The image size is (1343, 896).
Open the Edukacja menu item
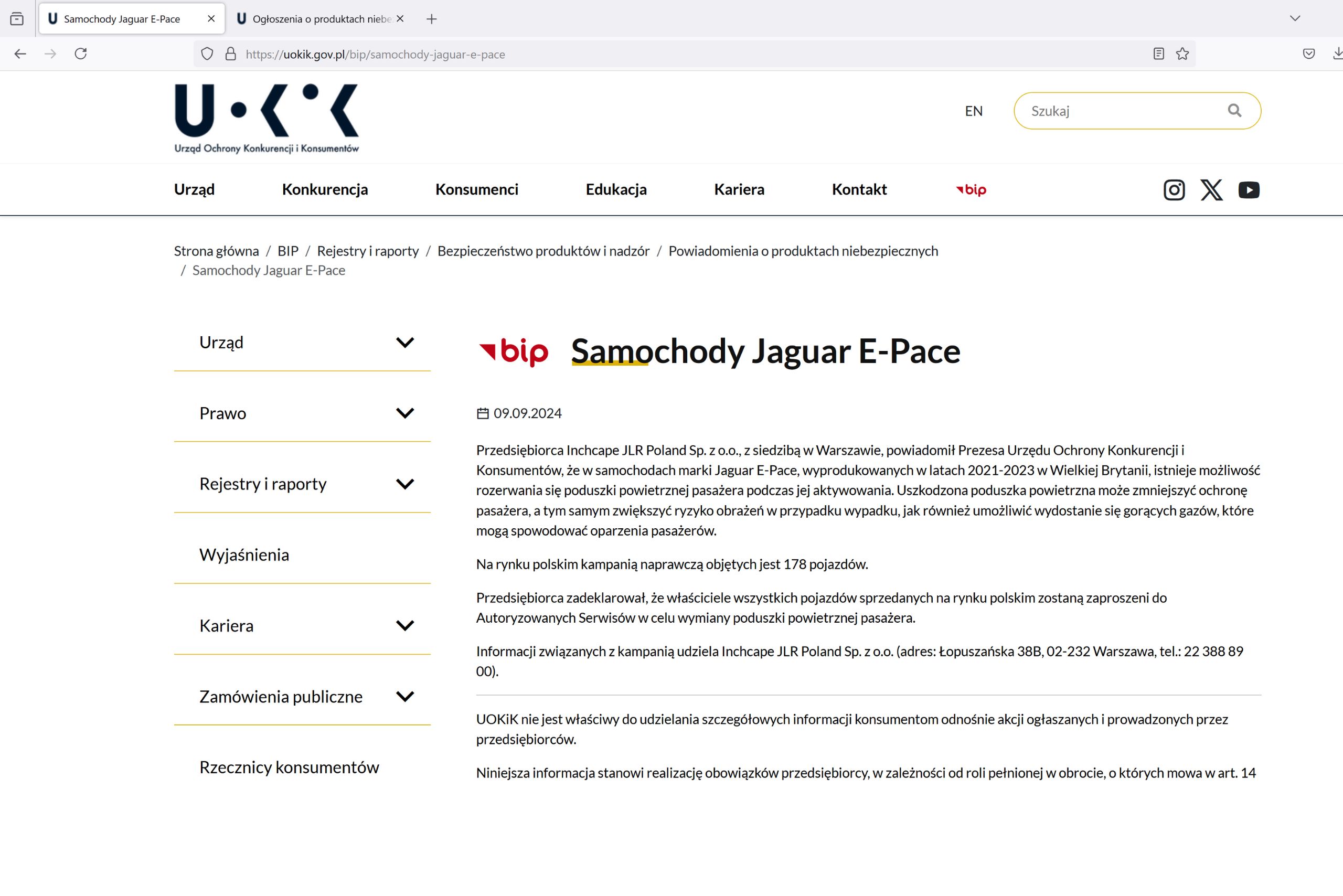[616, 189]
